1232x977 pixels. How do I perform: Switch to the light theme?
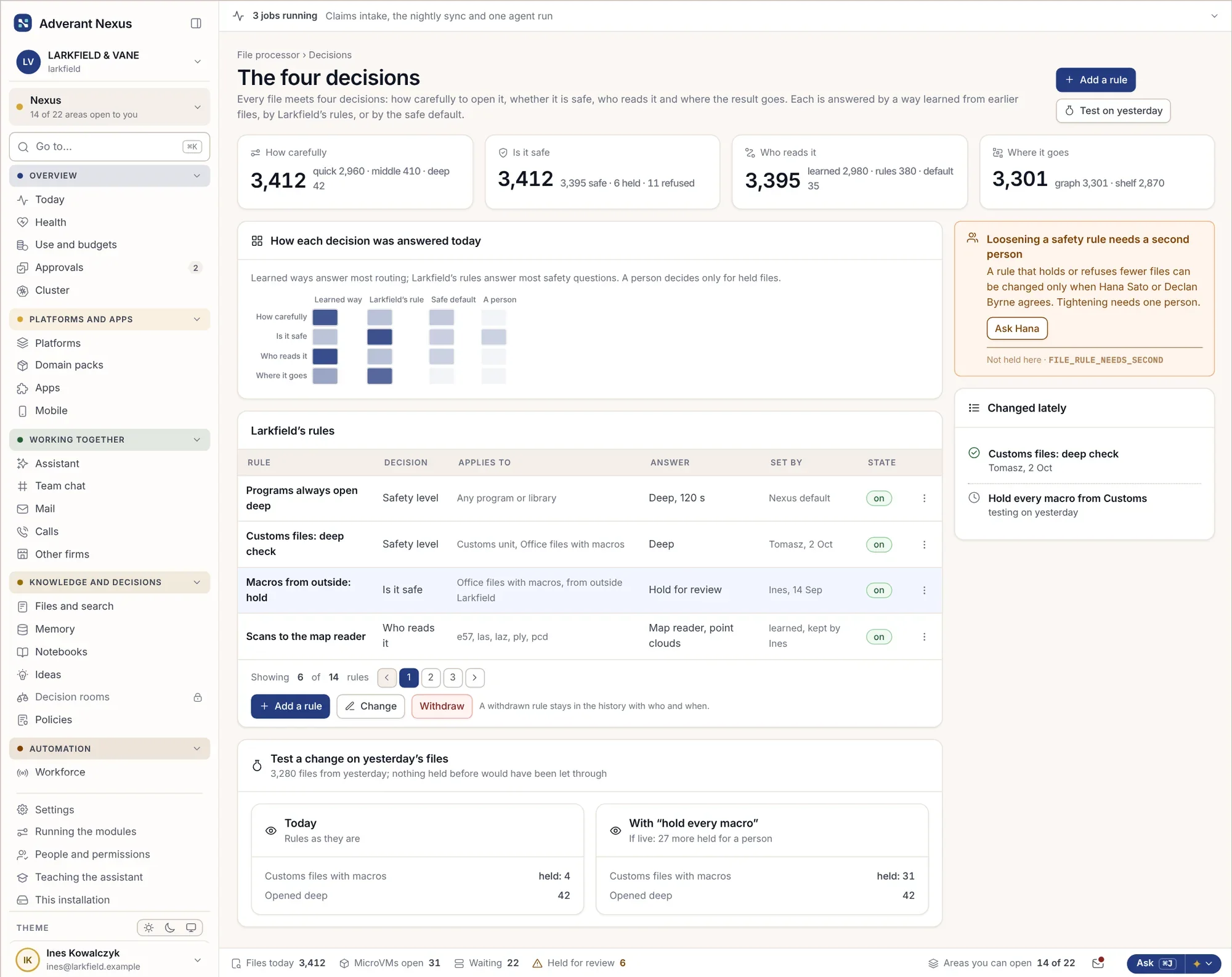point(148,928)
